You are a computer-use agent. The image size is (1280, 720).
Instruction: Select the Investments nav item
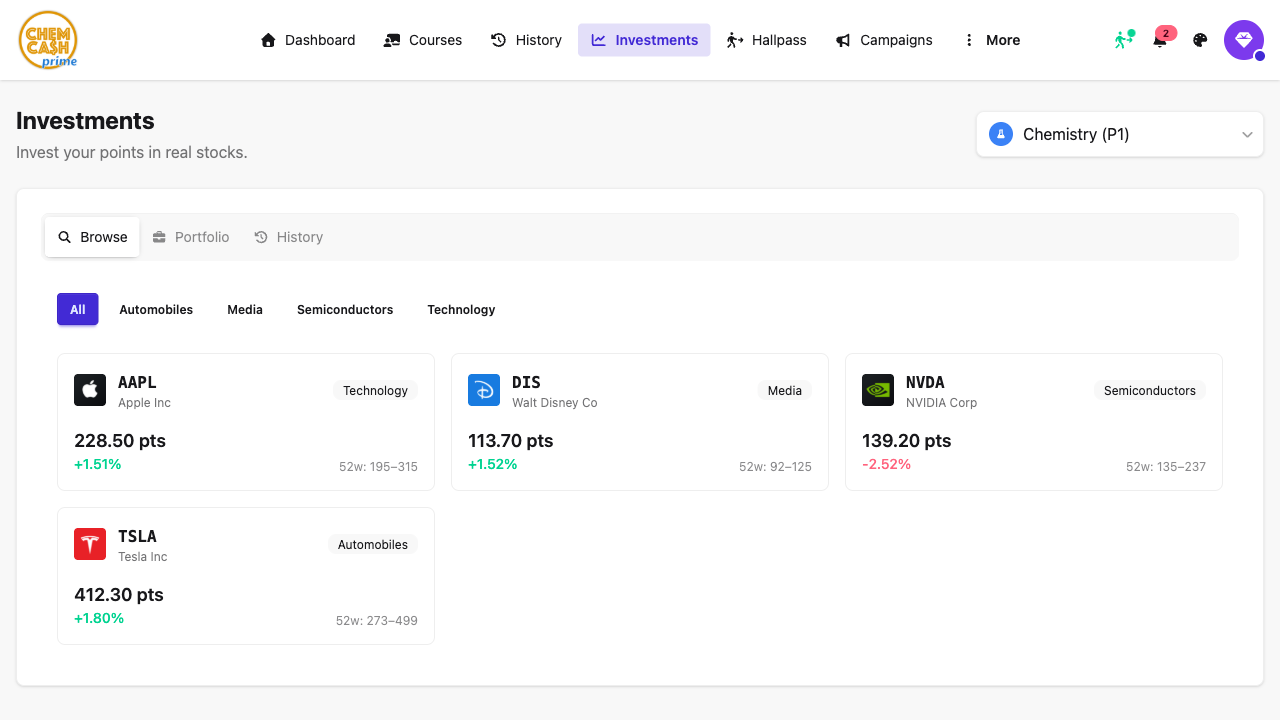coord(644,40)
